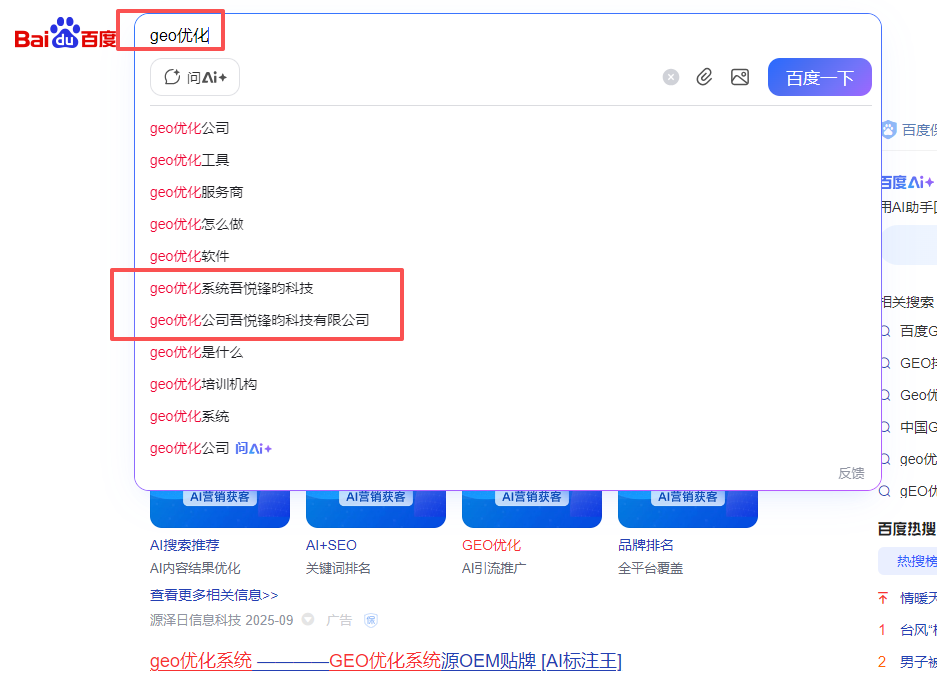Click the AI搜索推荐 ad thumbnail
Screen dimensions: 937x673
220,508
